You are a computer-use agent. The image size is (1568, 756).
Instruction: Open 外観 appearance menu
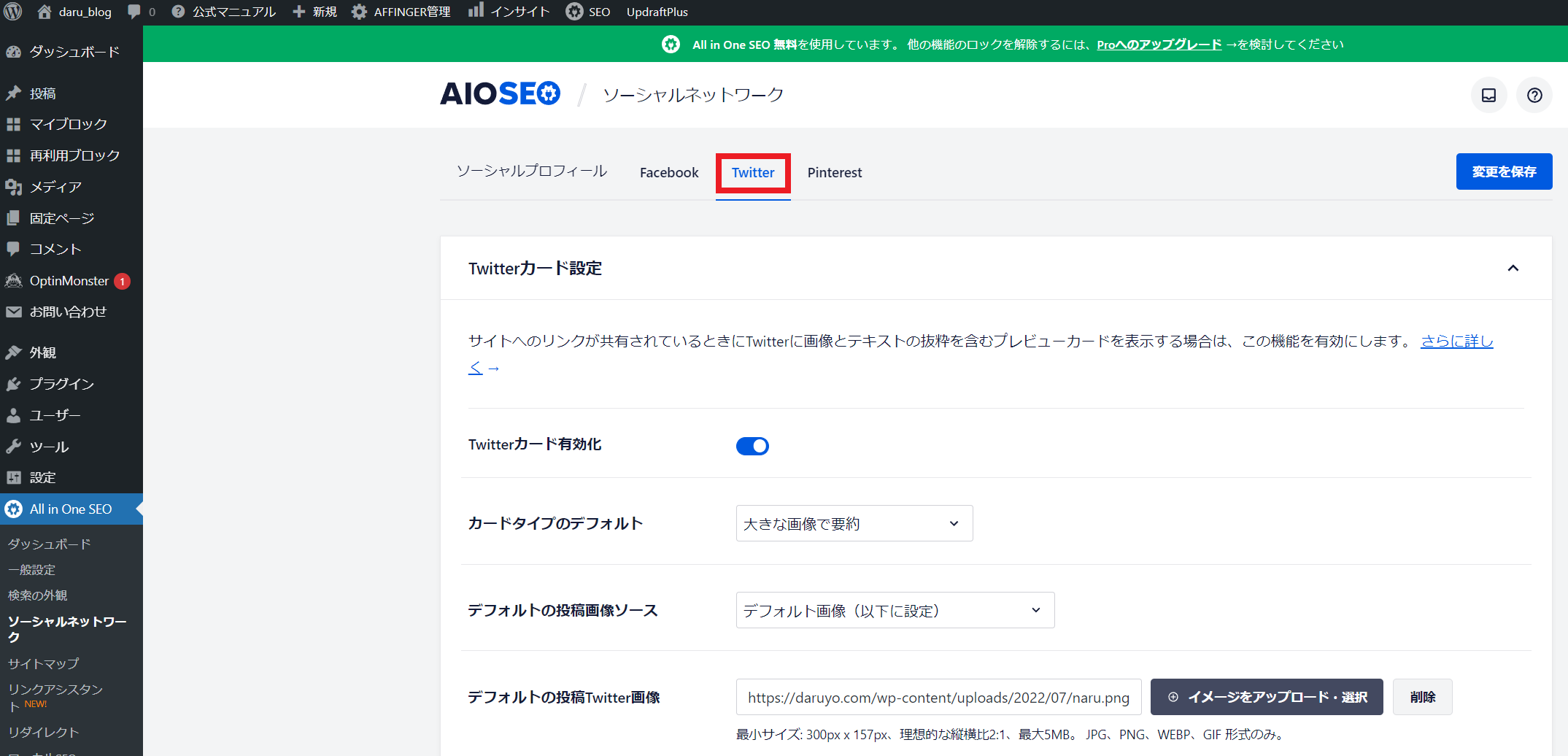tap(72, 352)
